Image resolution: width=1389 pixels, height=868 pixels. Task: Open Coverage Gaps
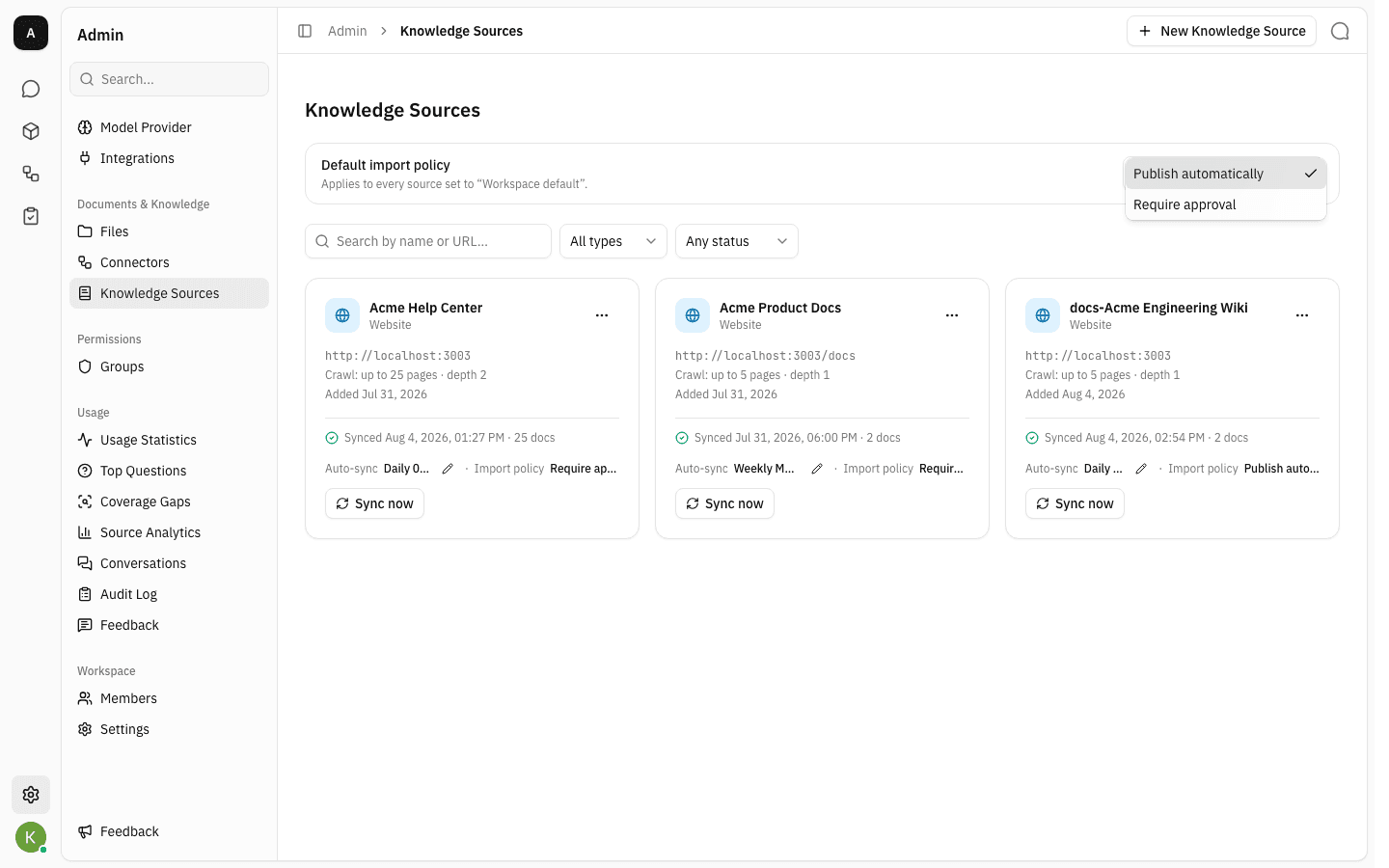(x=169, y=502)
